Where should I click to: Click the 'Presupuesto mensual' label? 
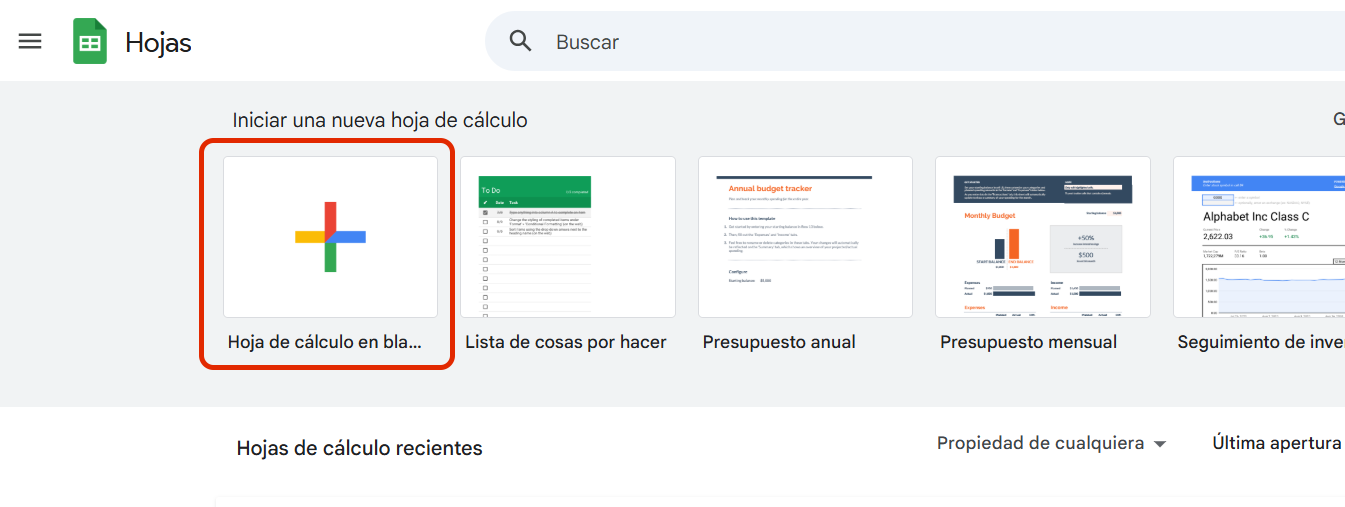pyautogui.click(x=1029, y=342)
